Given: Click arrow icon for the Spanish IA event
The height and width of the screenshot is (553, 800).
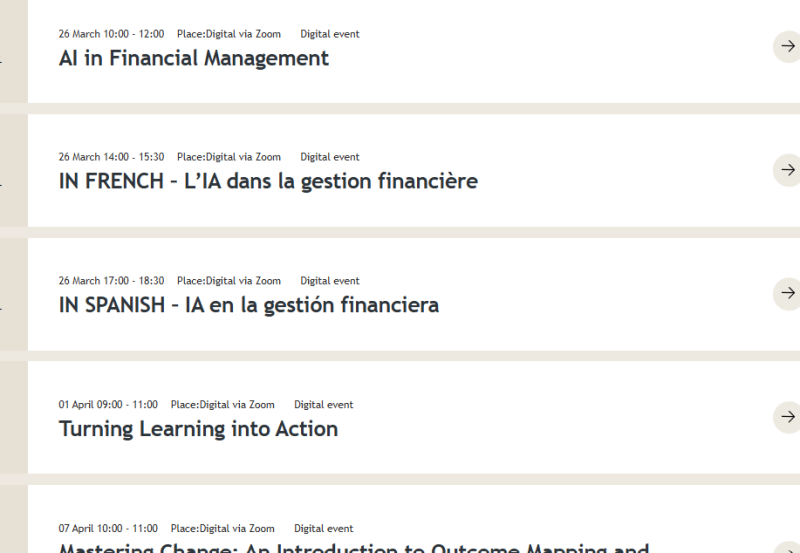Looking at the screenshot, I should tap(788, 293).
